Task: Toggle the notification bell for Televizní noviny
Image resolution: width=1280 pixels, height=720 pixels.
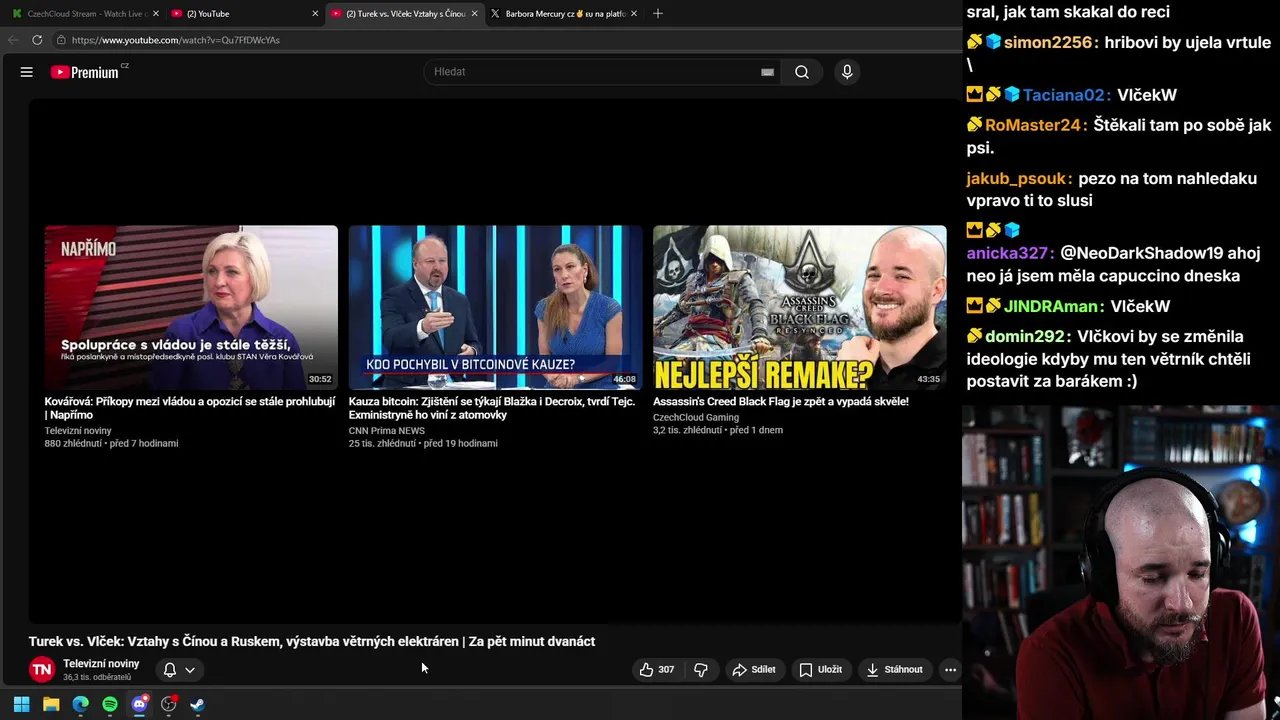Action: point(170,670)
